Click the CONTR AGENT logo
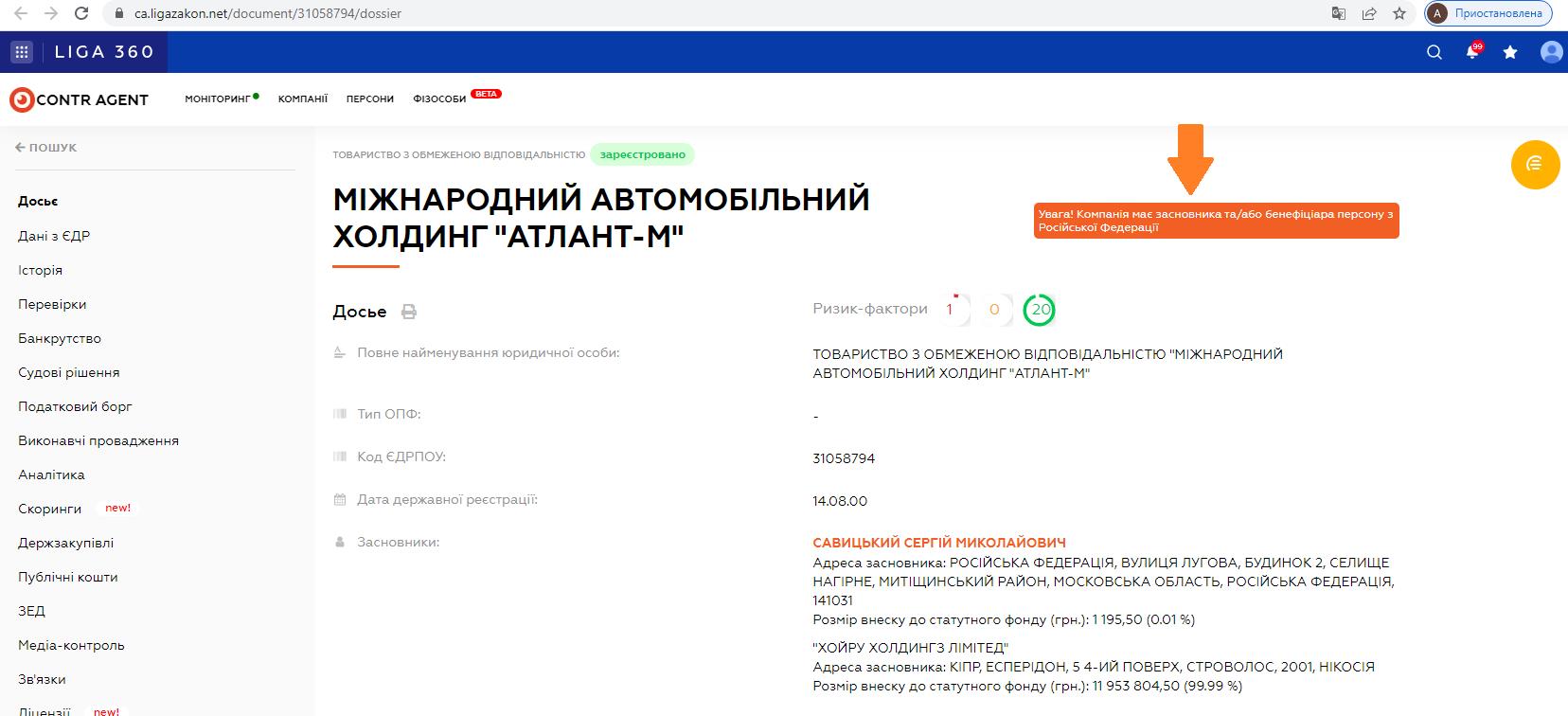This screenshot has width=1568, height=716. (x=80, y=99)
